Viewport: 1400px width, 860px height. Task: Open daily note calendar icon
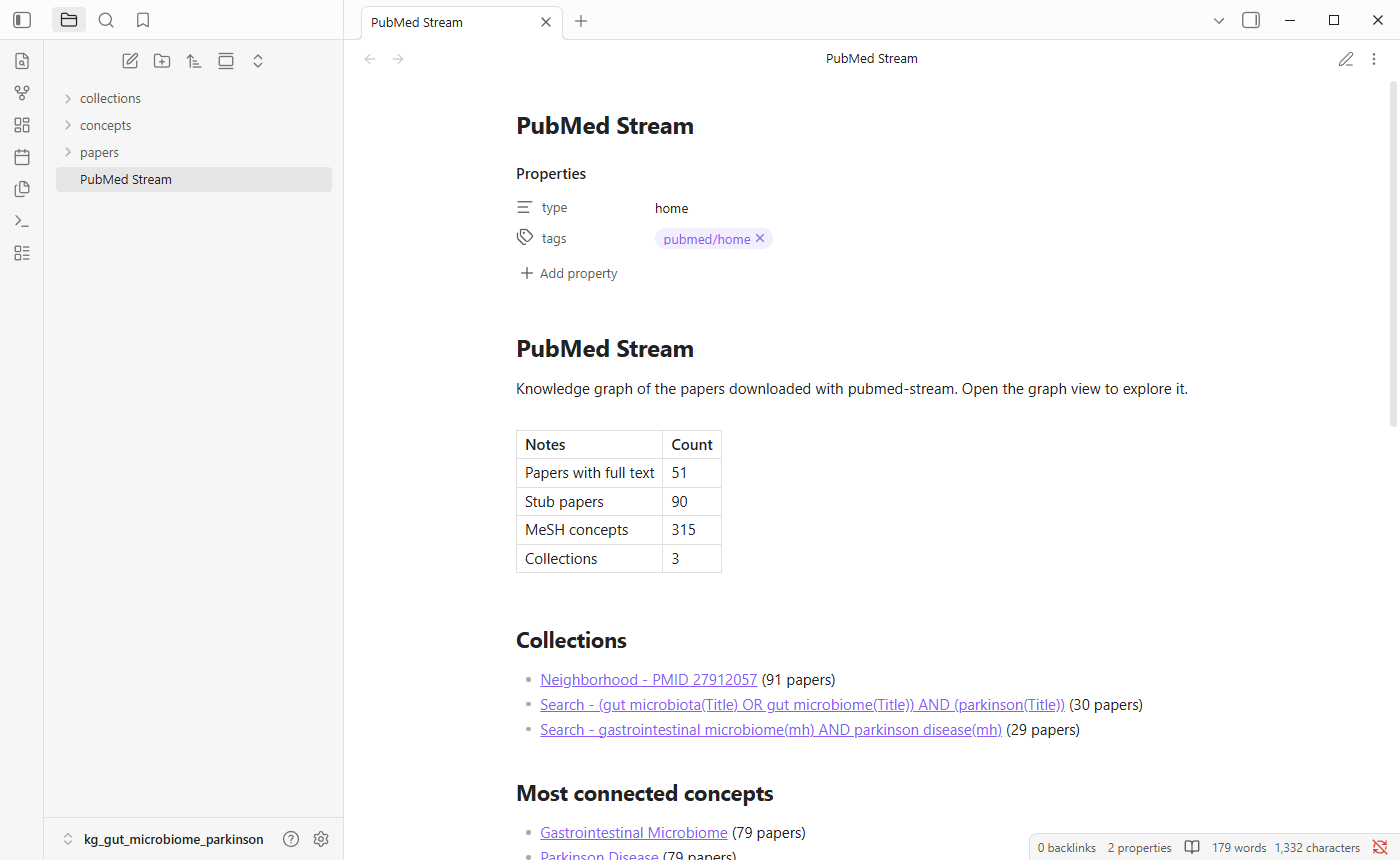click(22, 157)
